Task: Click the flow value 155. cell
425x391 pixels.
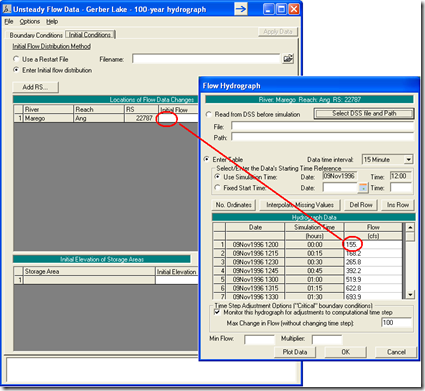Action: pos(373,244)
